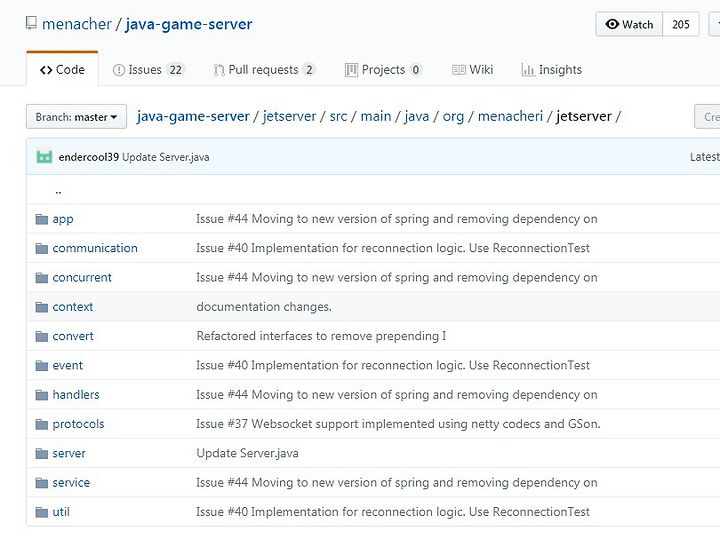The height and width of the screenshot is (539, 720).
Task: Open the event folder
Action: pyautogui.click(x=68, y=366)
